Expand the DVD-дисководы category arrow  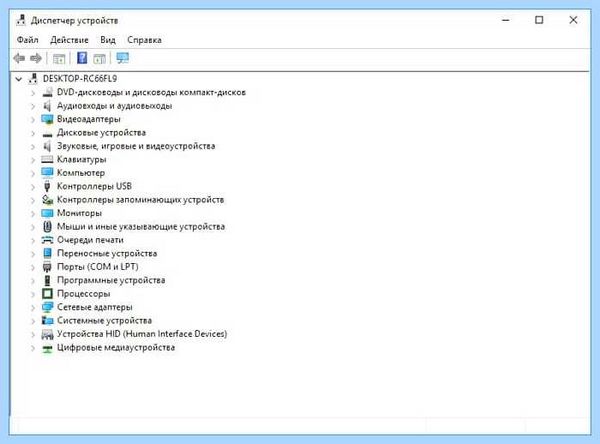(x=33, y=93)
